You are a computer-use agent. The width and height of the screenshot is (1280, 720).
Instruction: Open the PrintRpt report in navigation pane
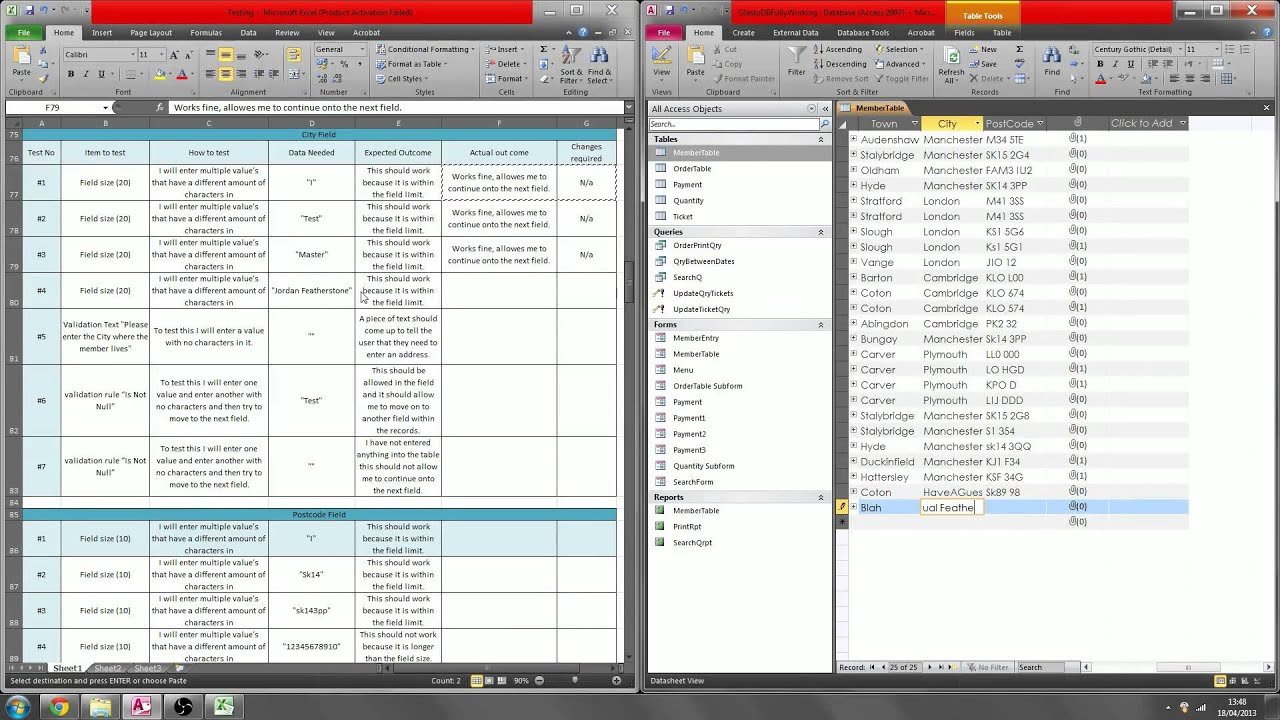pos(687,526)
